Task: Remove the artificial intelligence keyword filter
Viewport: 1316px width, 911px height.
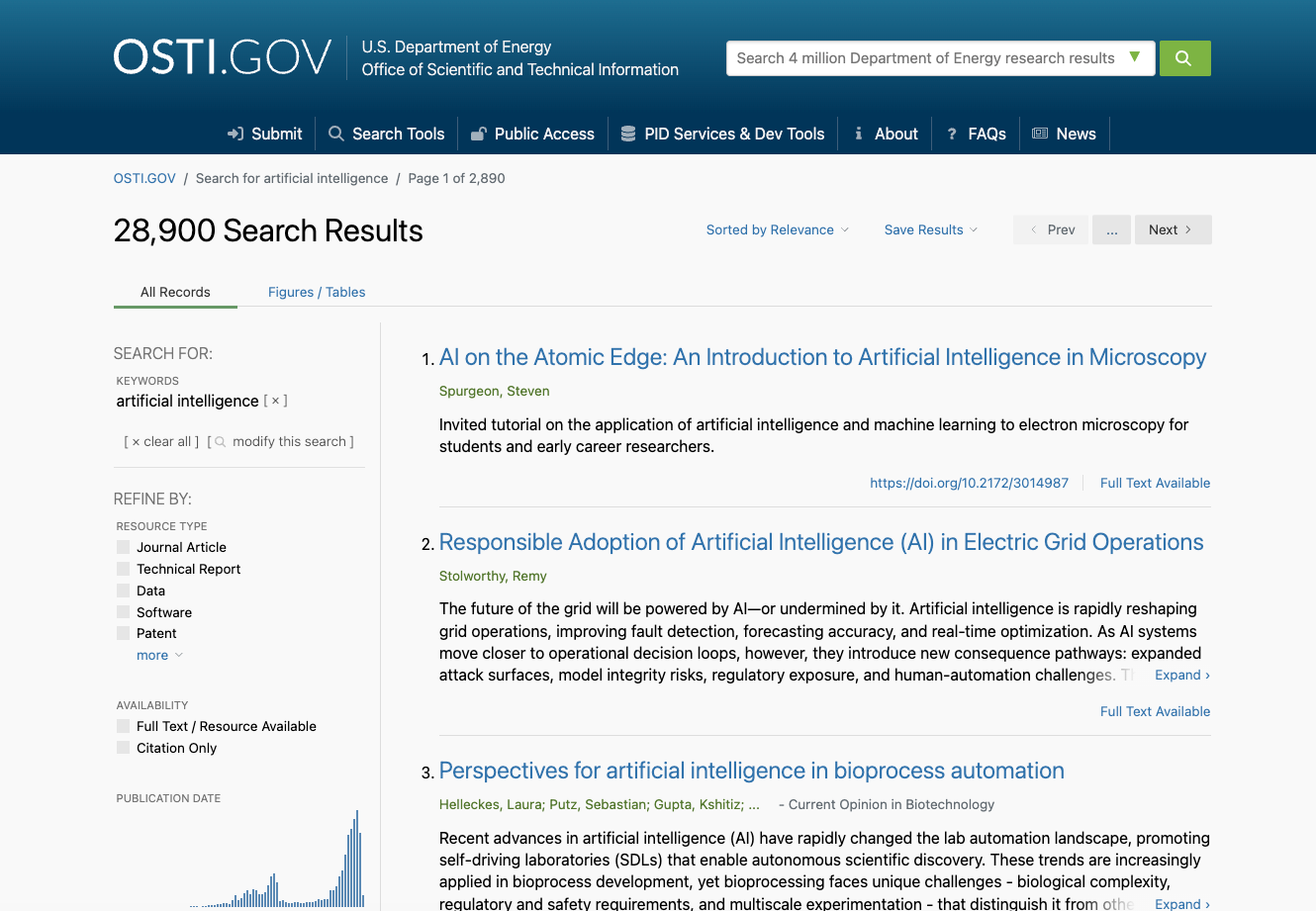Action: tap(275, 400)
